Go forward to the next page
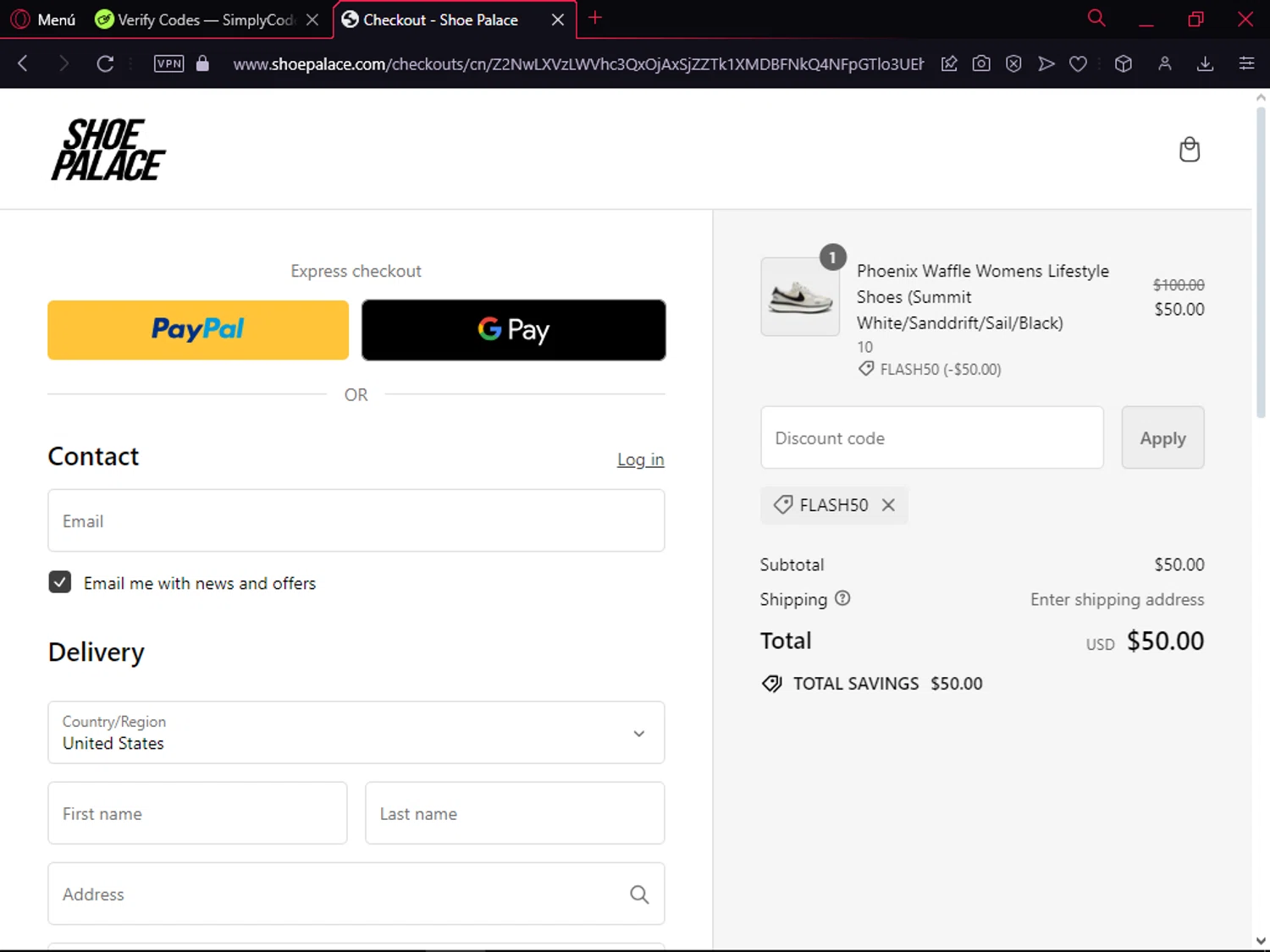The width and height of the screenshot is (1270, 952). pos(63,63)
